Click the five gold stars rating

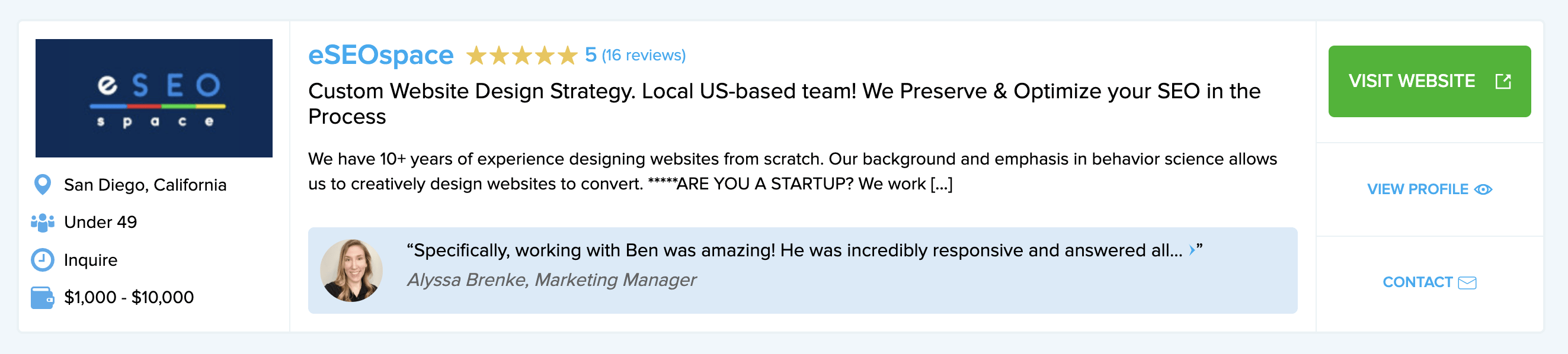tap(521, 56)
